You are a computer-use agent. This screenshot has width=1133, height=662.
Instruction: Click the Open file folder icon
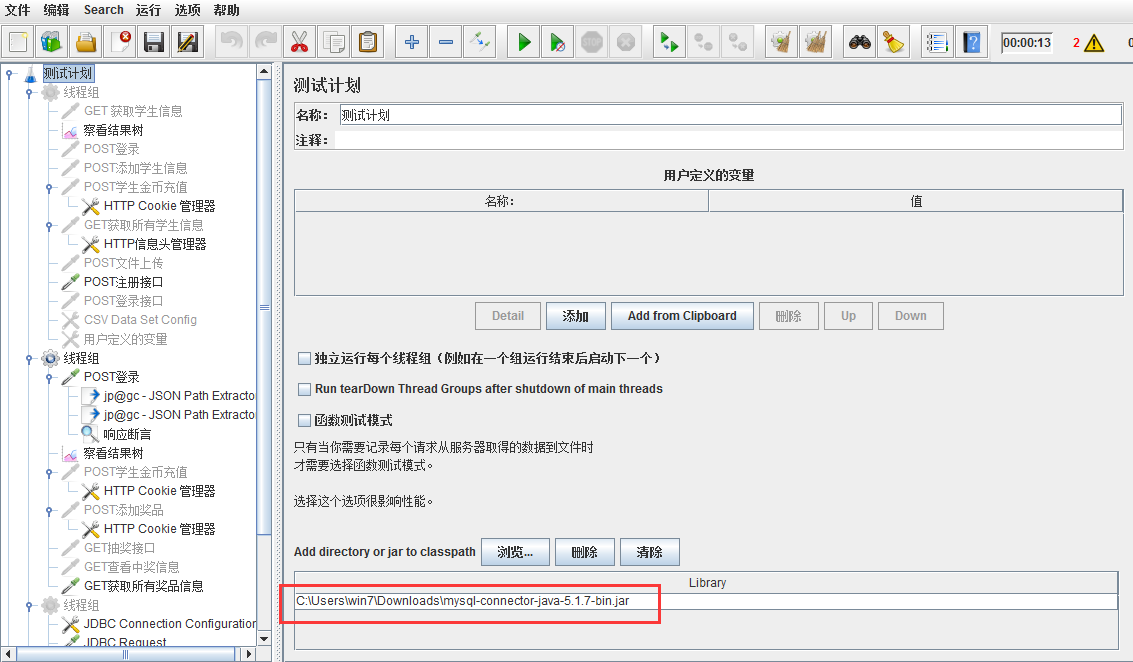click(86, 42)
